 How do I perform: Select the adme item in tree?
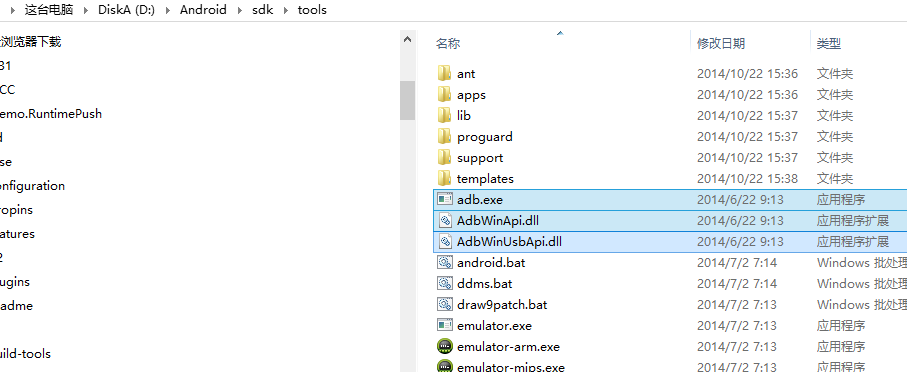[x=16, y=305]
